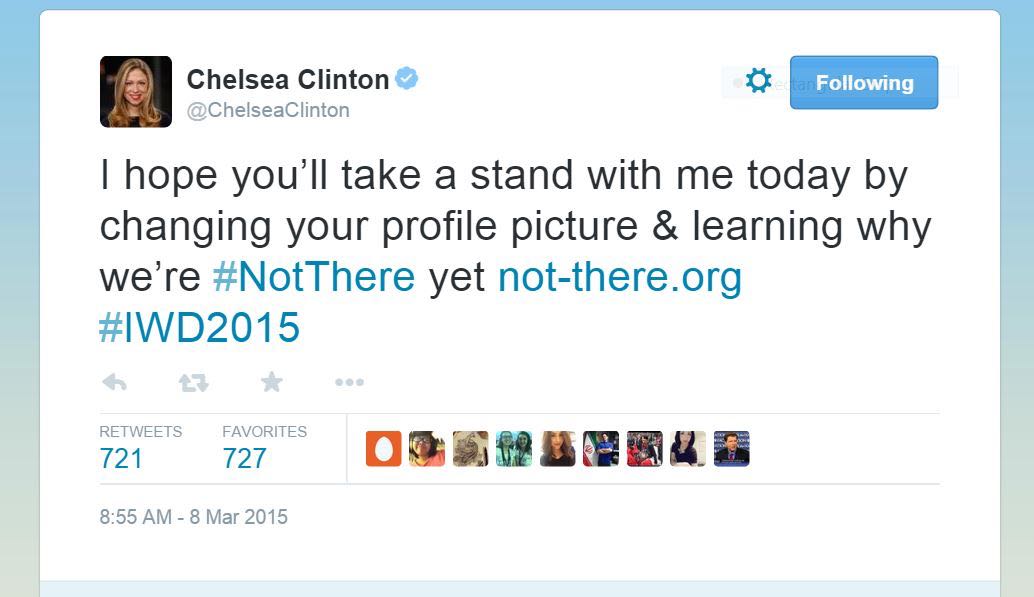This screenshot has height=597, width=1034.
Task: Select the avatar of man in suit
Action: 732,449
